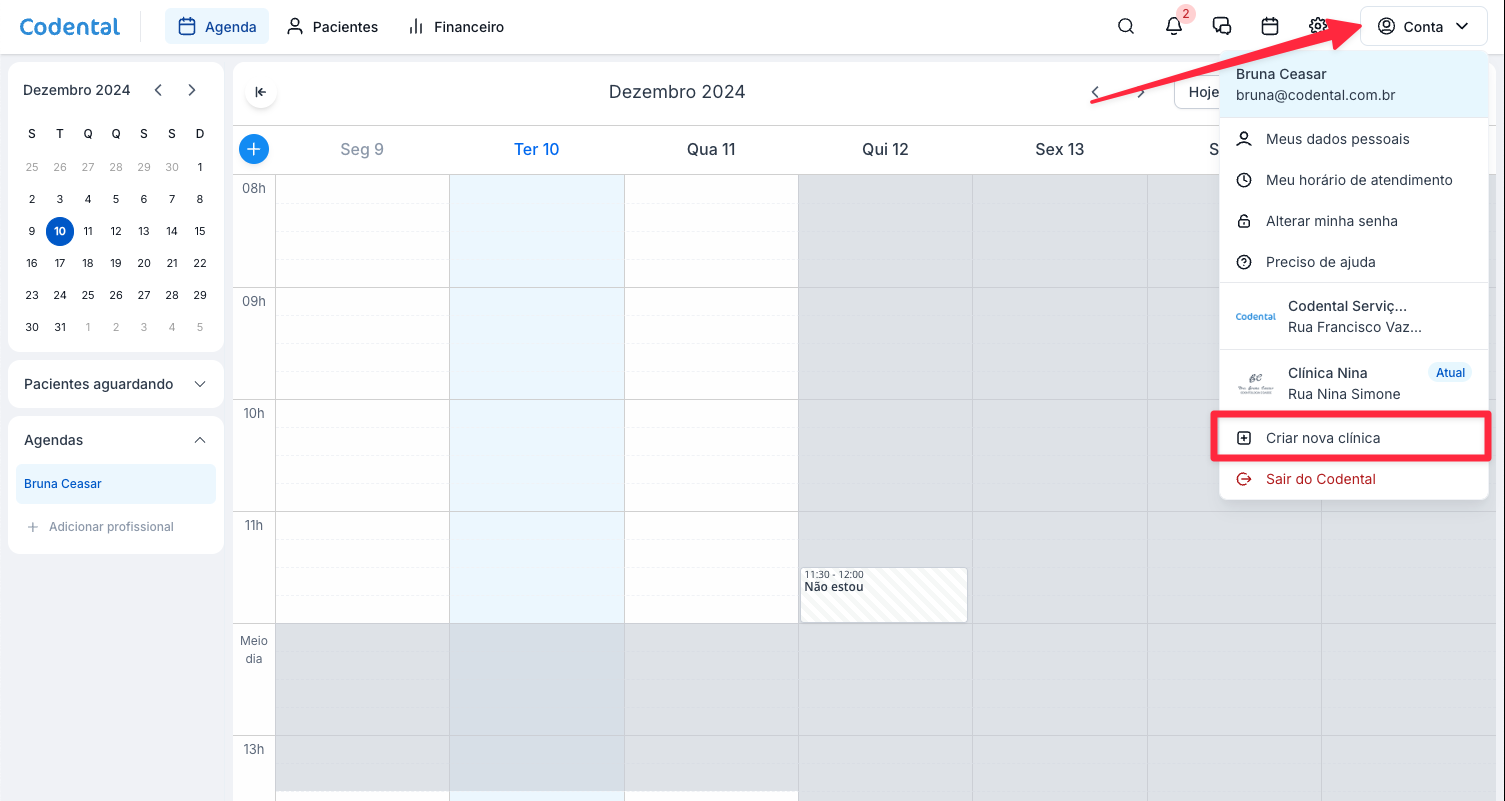Open the Pacientes tab

click(333, 27)
